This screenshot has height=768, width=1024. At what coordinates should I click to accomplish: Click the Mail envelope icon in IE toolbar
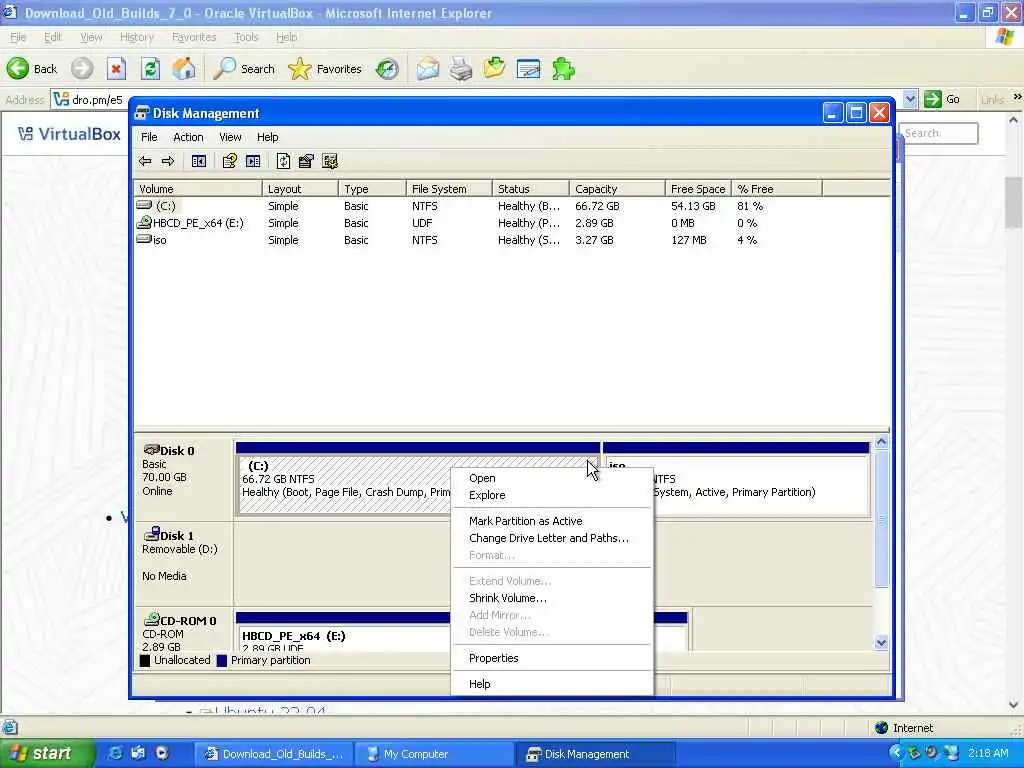click(x=428, y=69)
